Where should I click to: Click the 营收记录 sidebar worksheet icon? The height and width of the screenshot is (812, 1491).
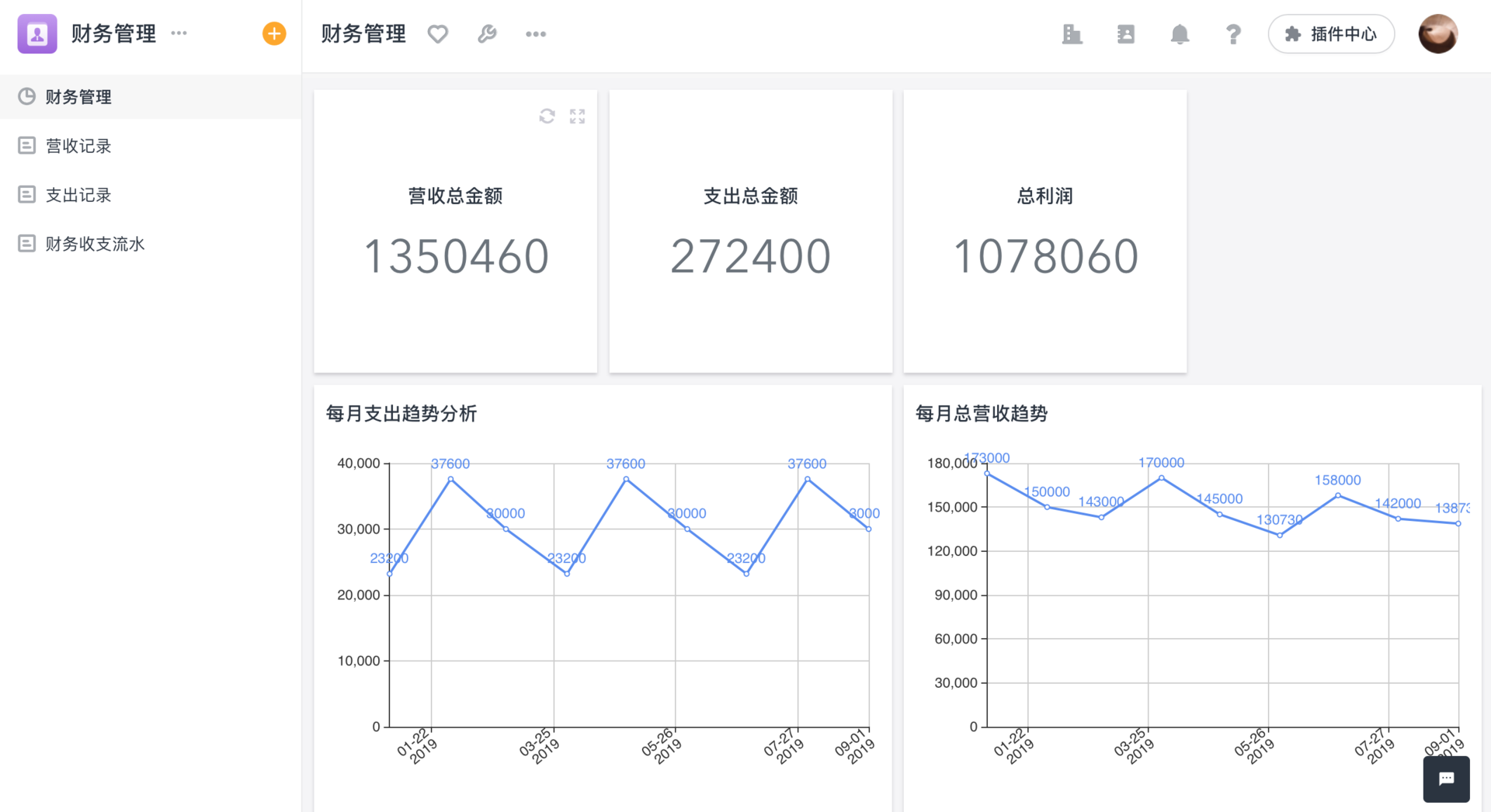(x=26, y=145)
